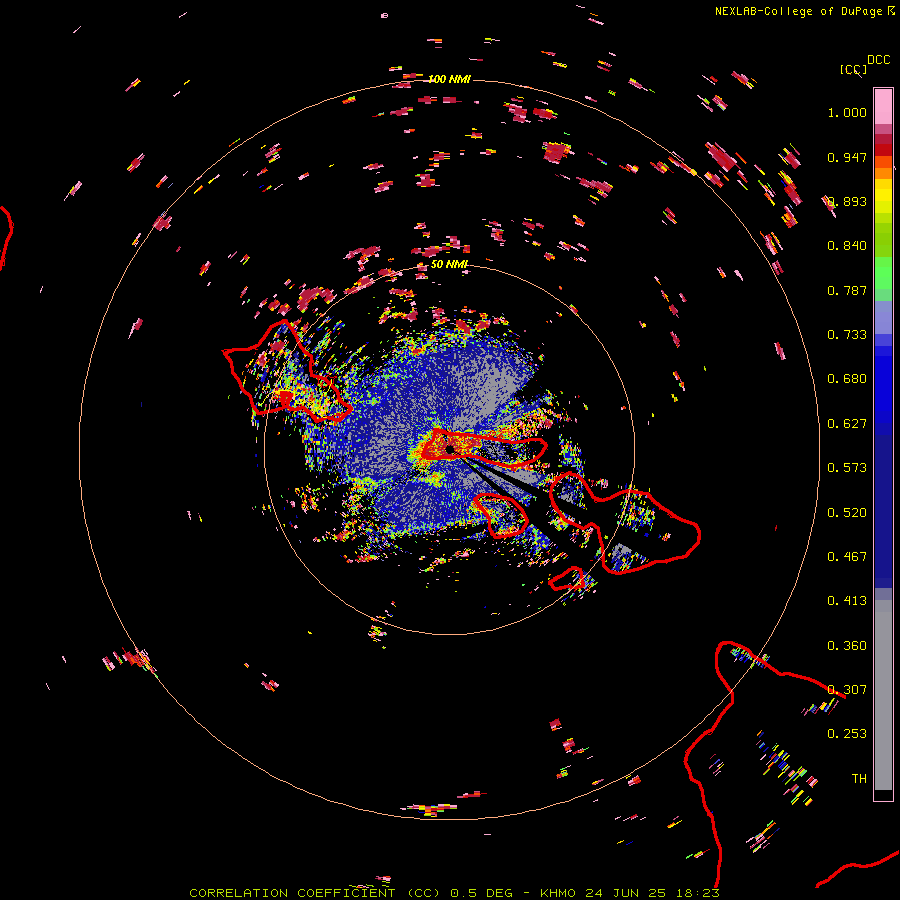
Task: Click the [CC] legend header
Action: click(x=853, y=70)
